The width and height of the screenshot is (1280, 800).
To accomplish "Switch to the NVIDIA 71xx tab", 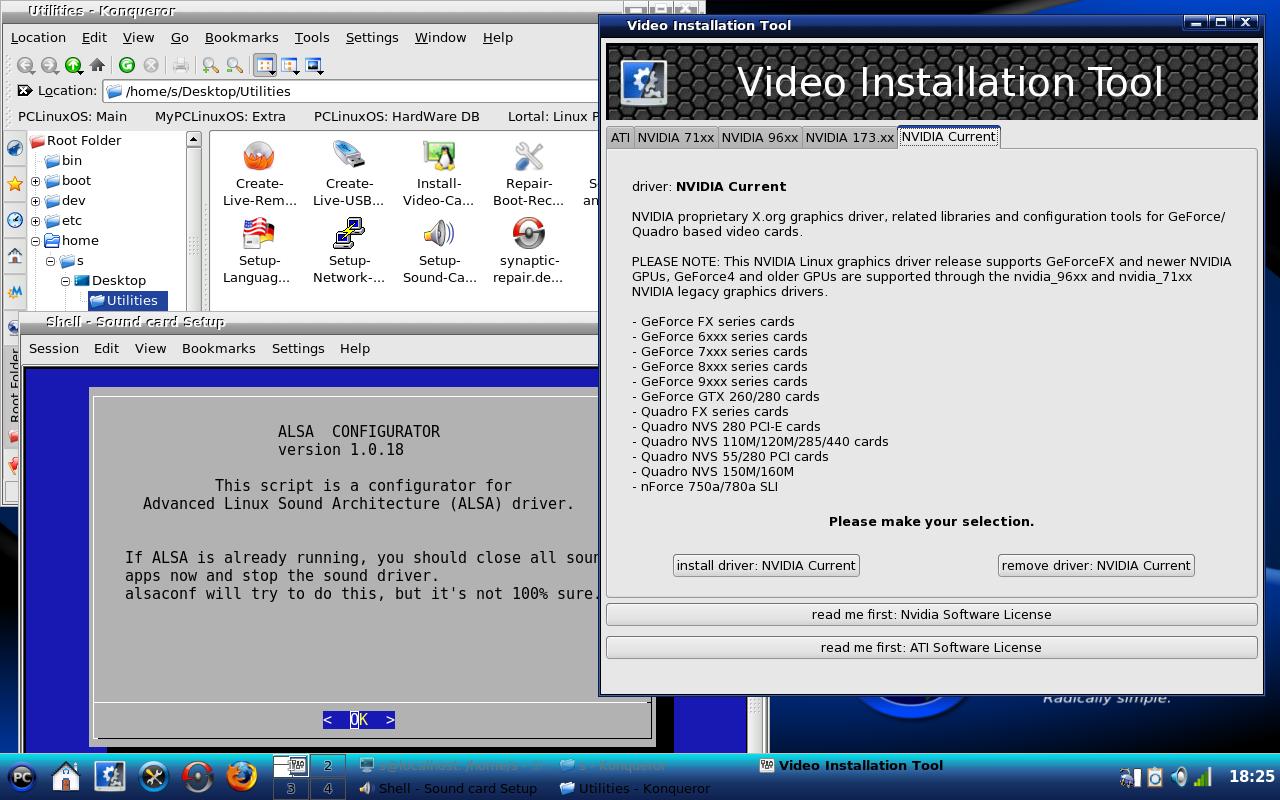I will 676,138.
